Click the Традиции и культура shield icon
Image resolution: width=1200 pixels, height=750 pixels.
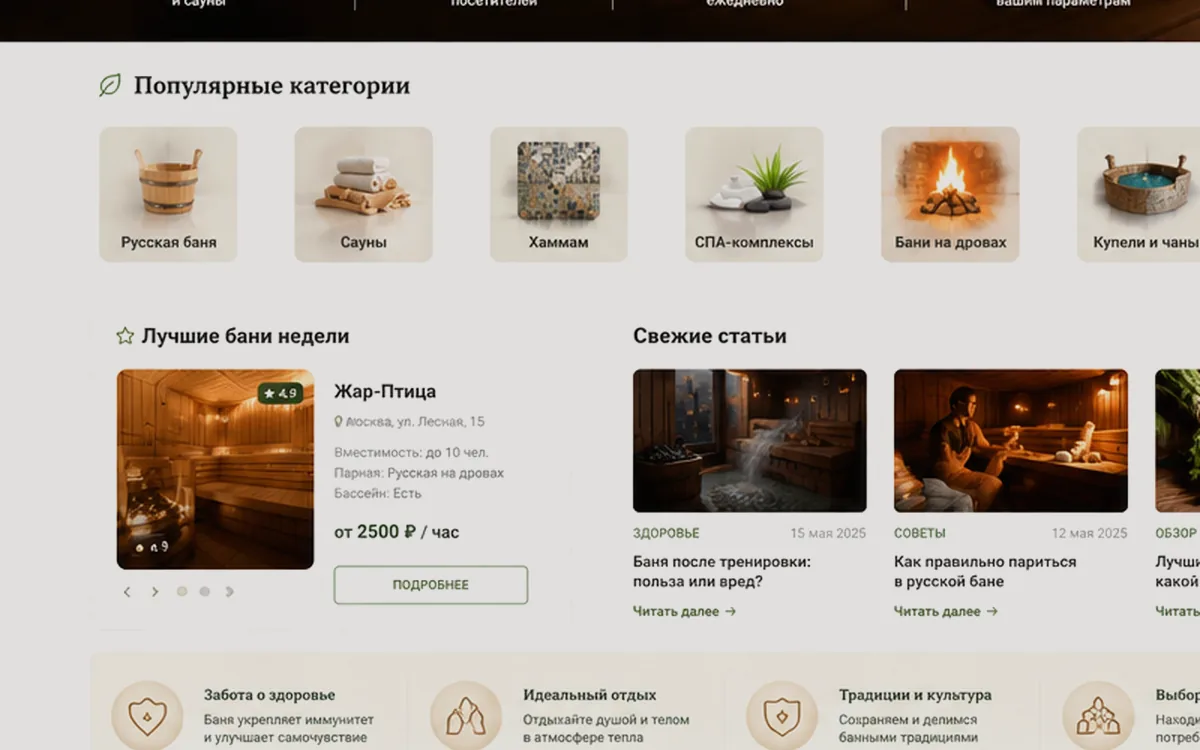[x=782, y=716]
